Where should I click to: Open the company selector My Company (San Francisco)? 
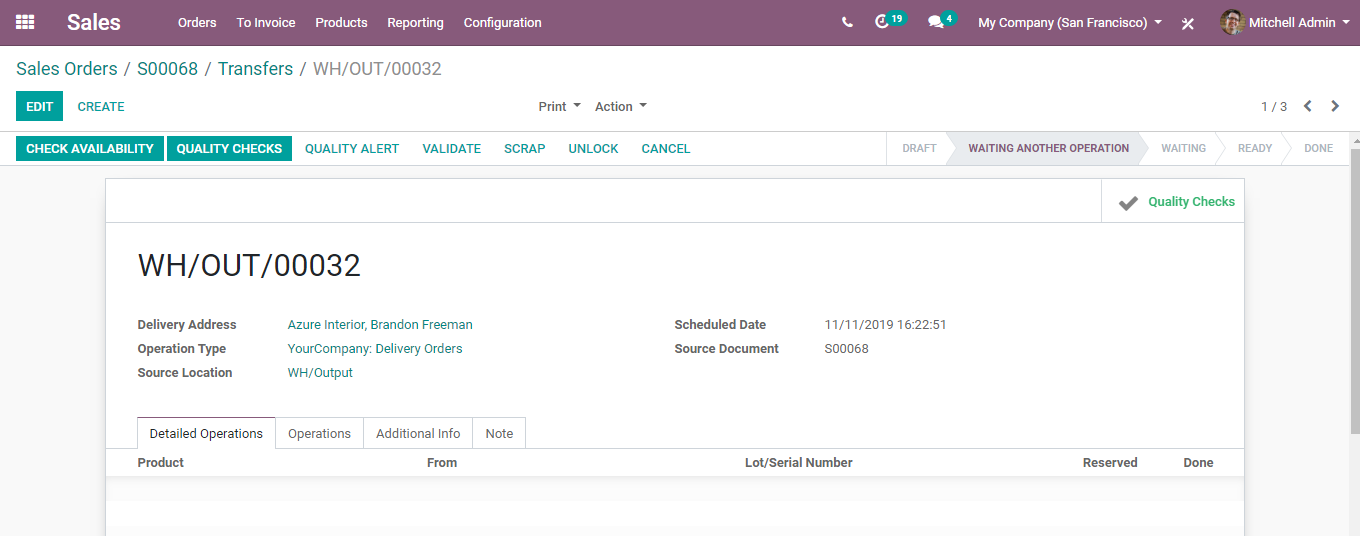tap(1070, 22)
